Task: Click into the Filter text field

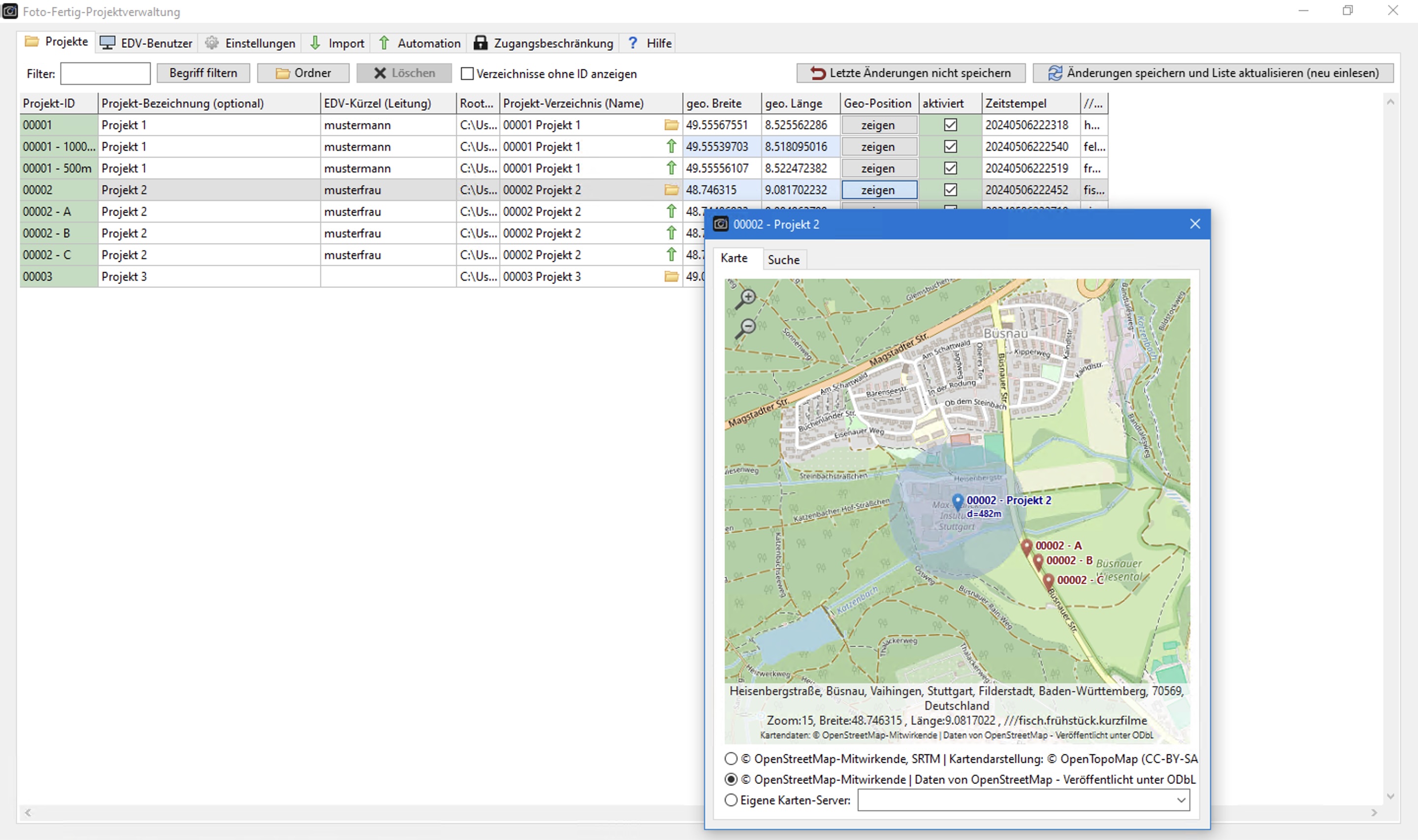Action: 105,73
